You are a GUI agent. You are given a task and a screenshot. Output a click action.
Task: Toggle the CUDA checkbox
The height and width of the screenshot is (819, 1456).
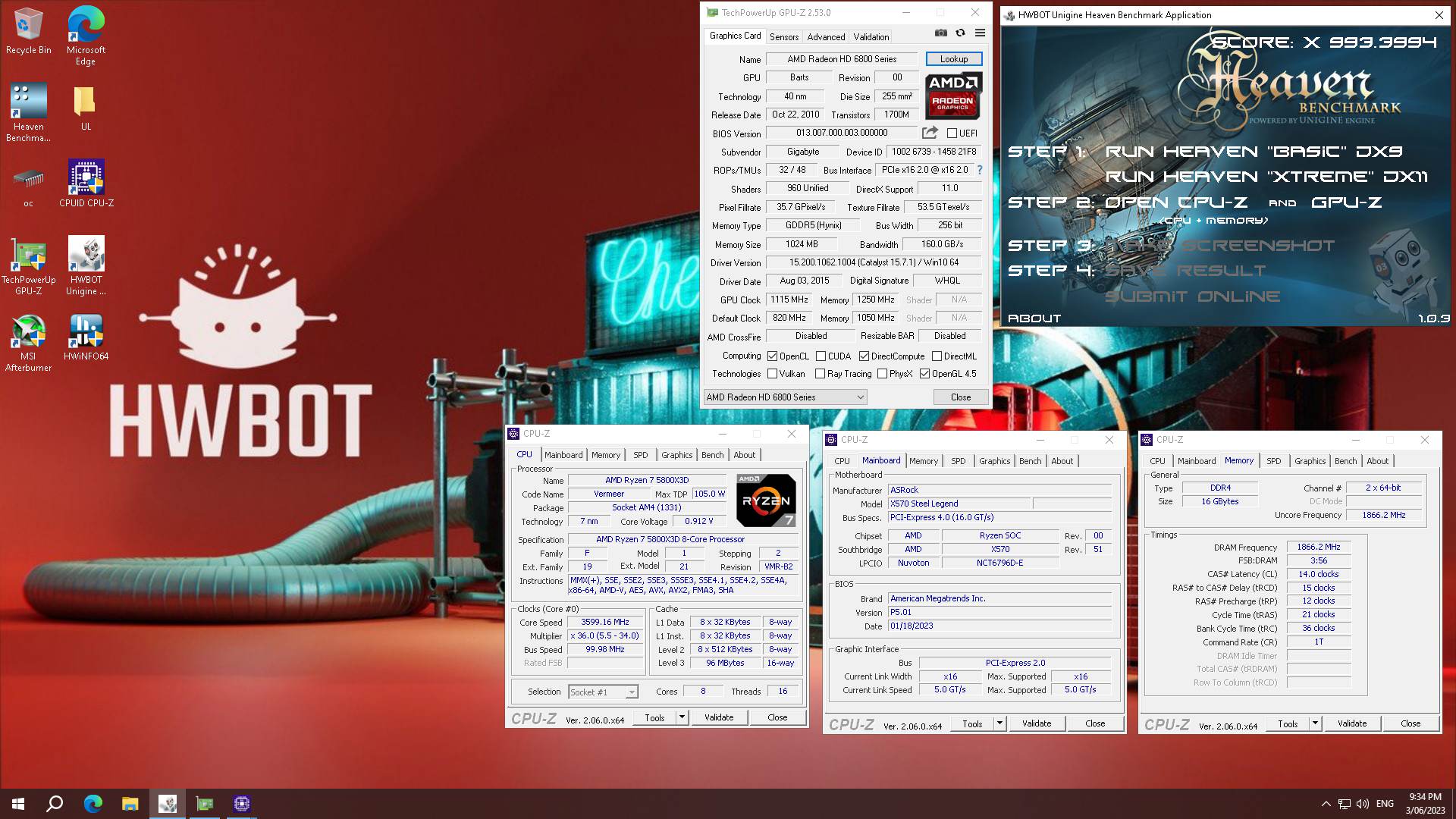[821, 356]
